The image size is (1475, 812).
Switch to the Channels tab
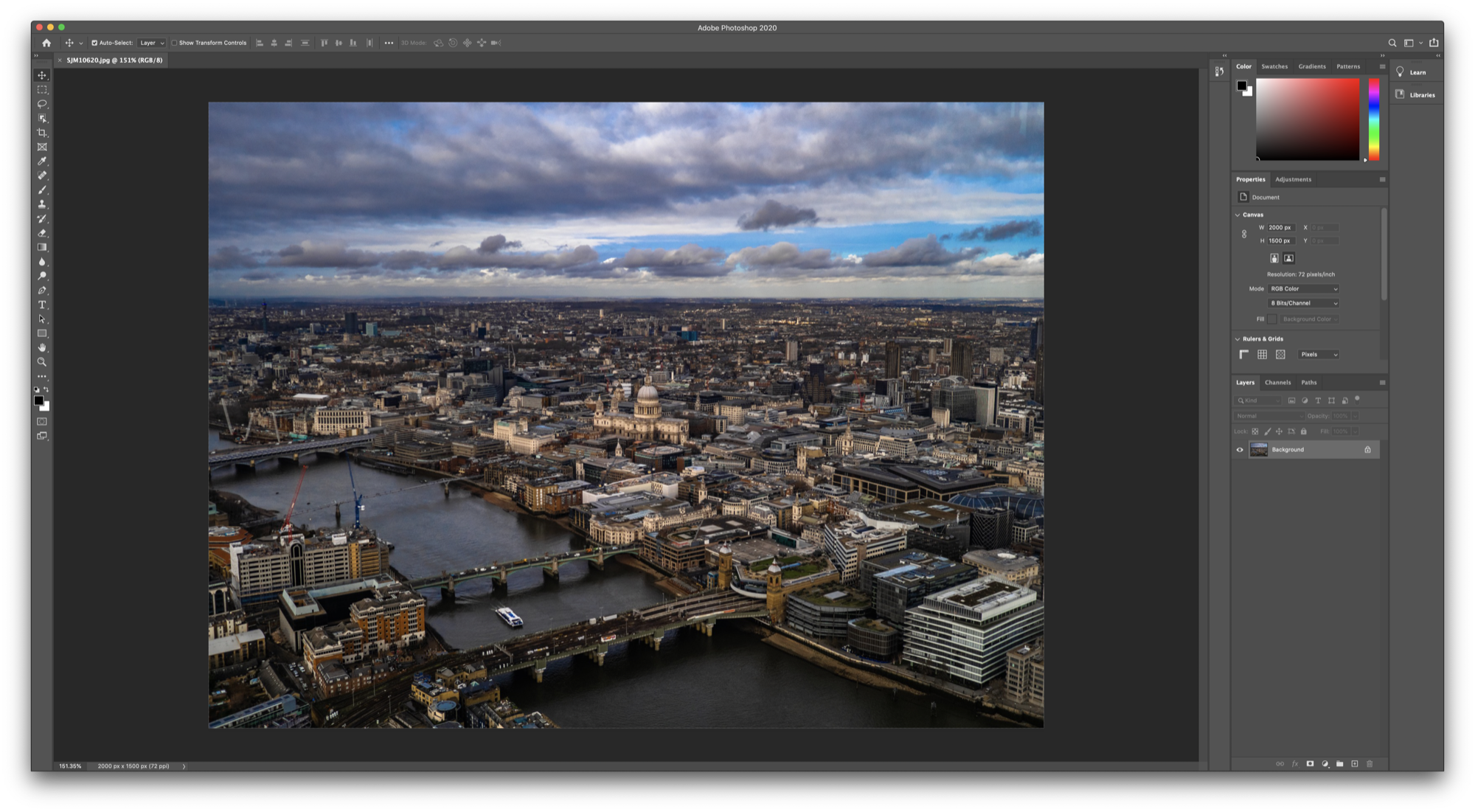click(1277, 382)
